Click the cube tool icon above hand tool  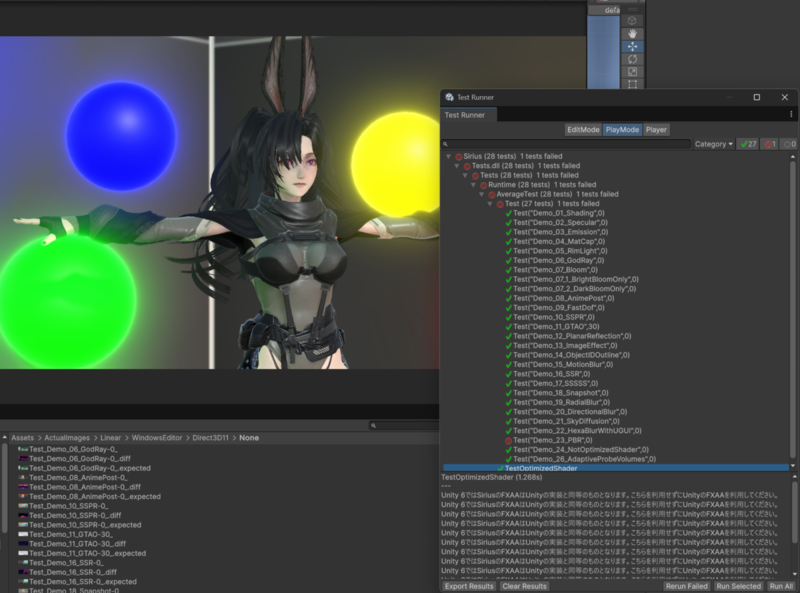[x=632, y=21]
